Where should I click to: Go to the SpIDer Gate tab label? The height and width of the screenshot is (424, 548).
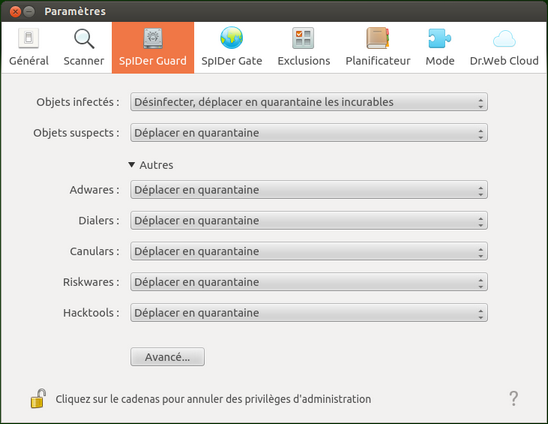pyautogui.click(x=232, y=61)
